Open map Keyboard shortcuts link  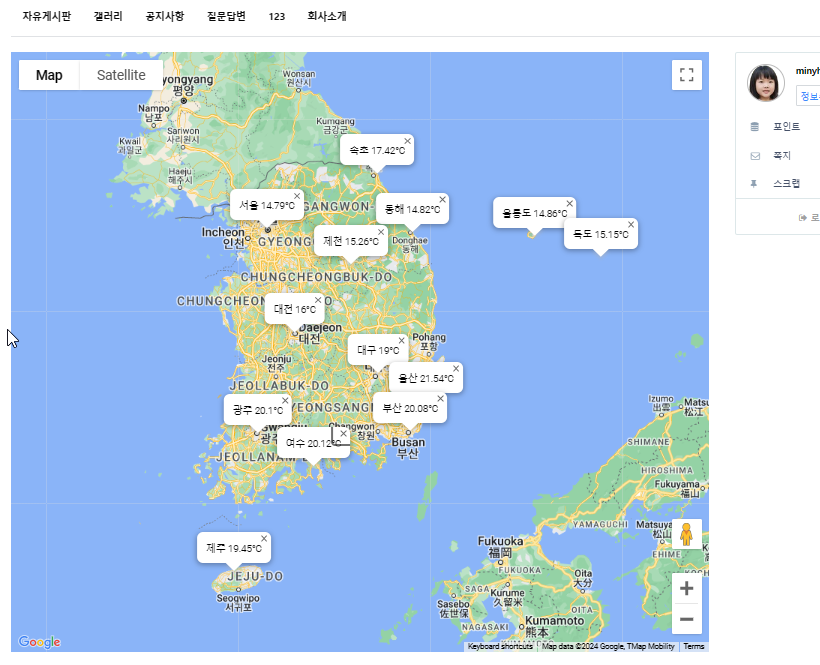500,647
